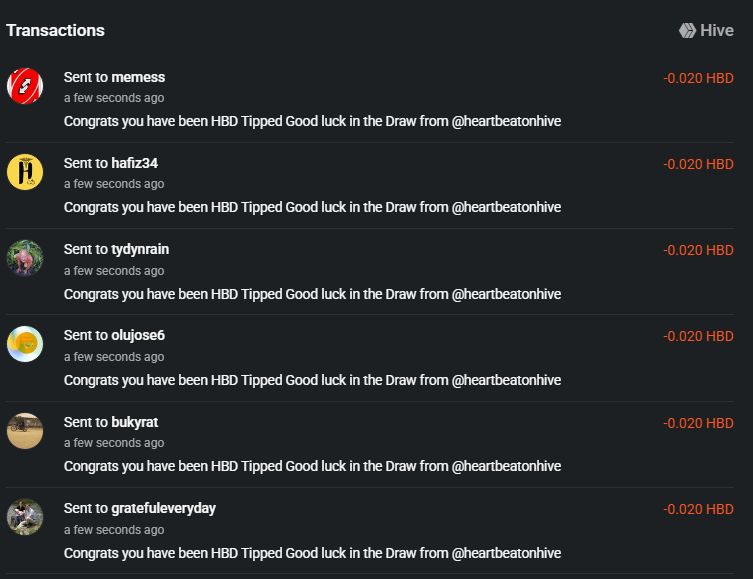This screenshot has height=579, width=753.
Task: Click the Hive logo icon
Action: click(687, 31)
